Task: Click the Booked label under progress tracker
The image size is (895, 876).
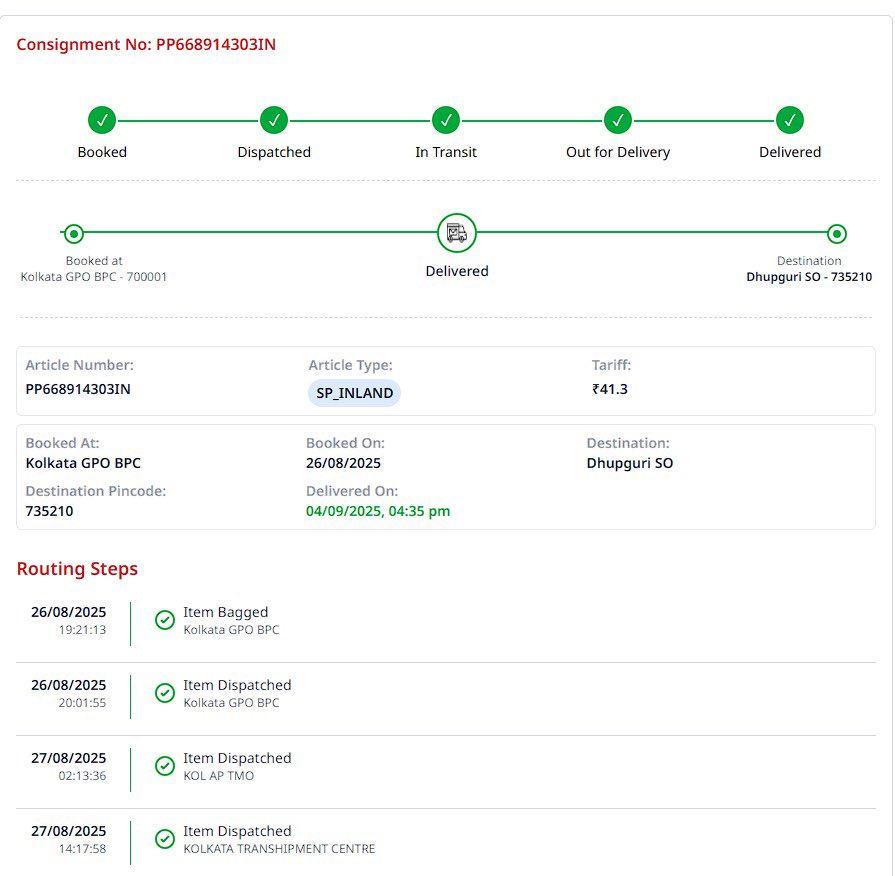Action: point(102,152)
